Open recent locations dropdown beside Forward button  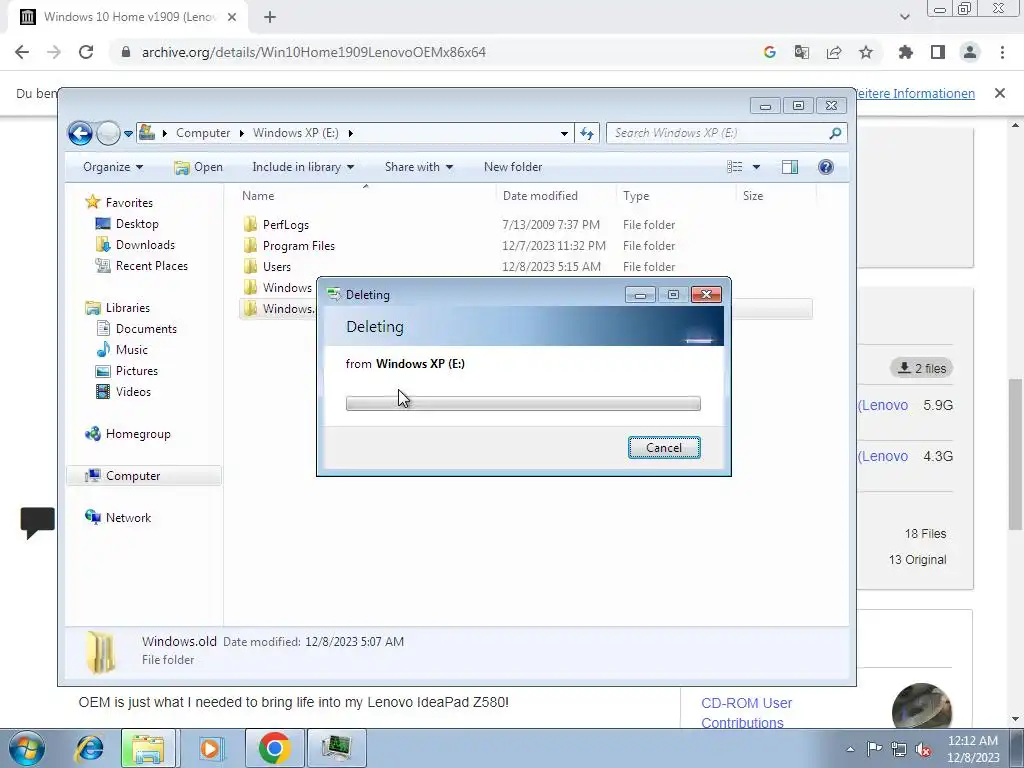pos(129,133)
